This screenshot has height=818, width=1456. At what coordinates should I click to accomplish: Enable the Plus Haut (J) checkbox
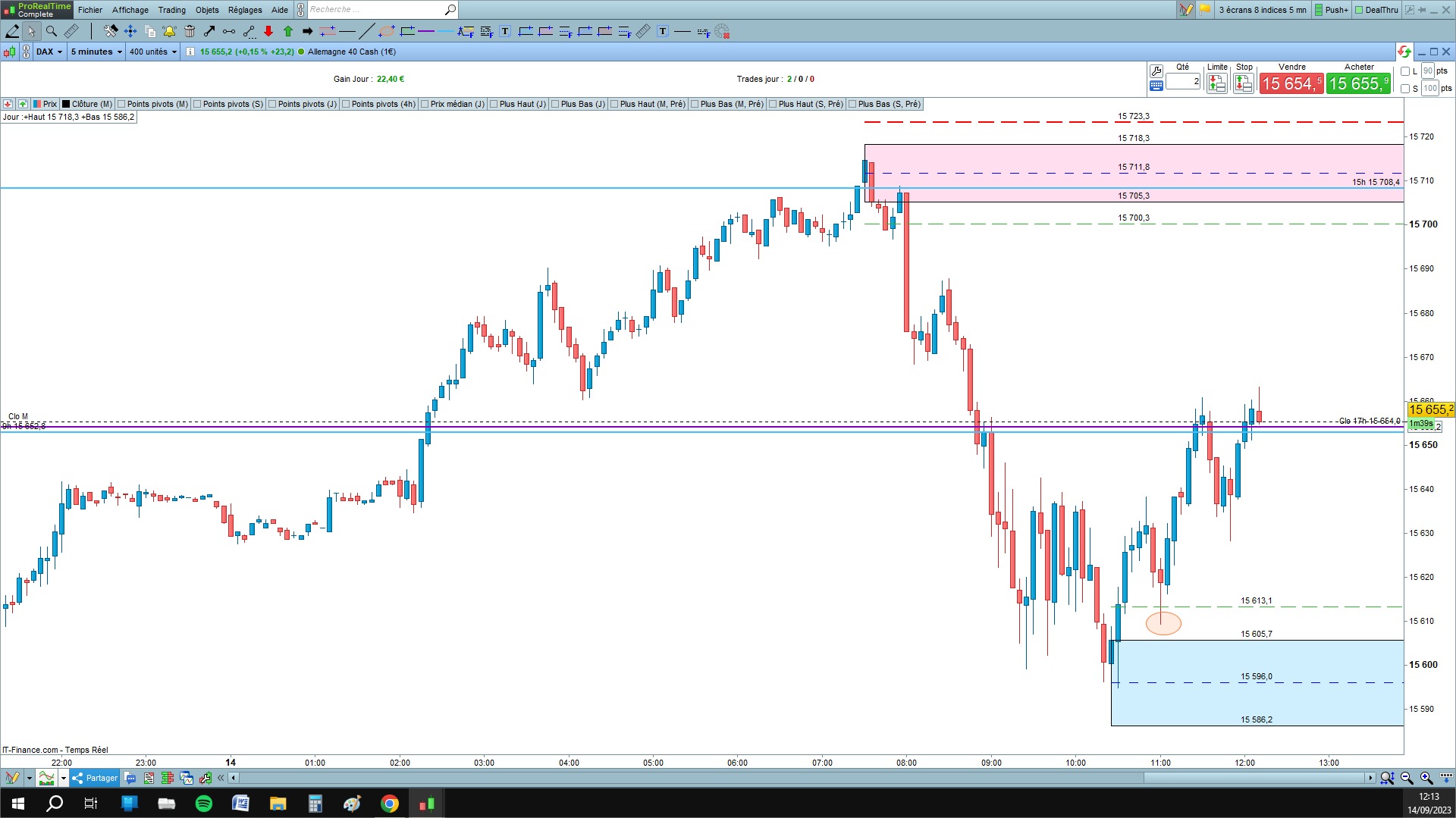(494, 105)
